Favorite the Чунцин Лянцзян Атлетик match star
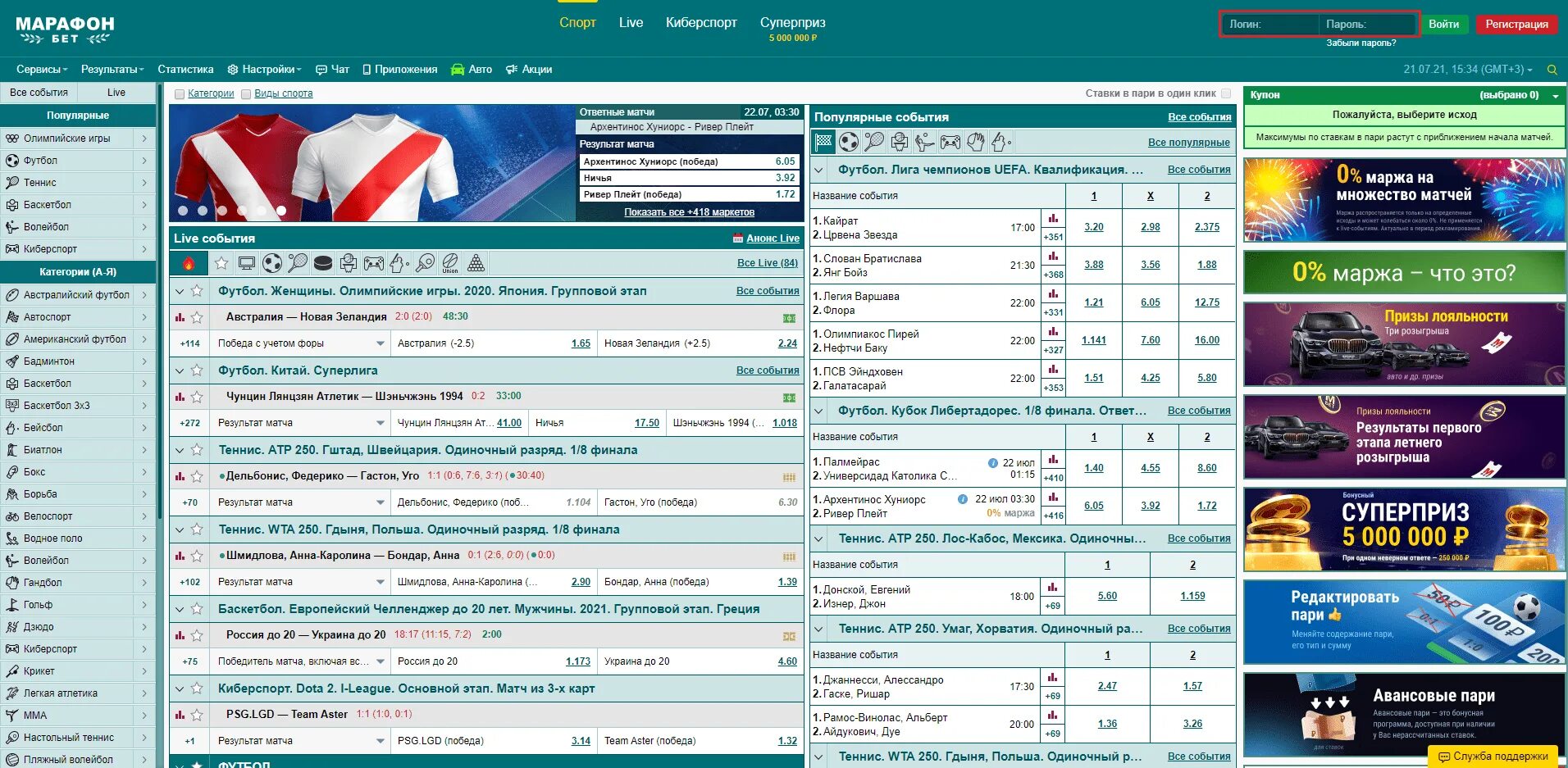1568x768 pixels. pos(197,397)
